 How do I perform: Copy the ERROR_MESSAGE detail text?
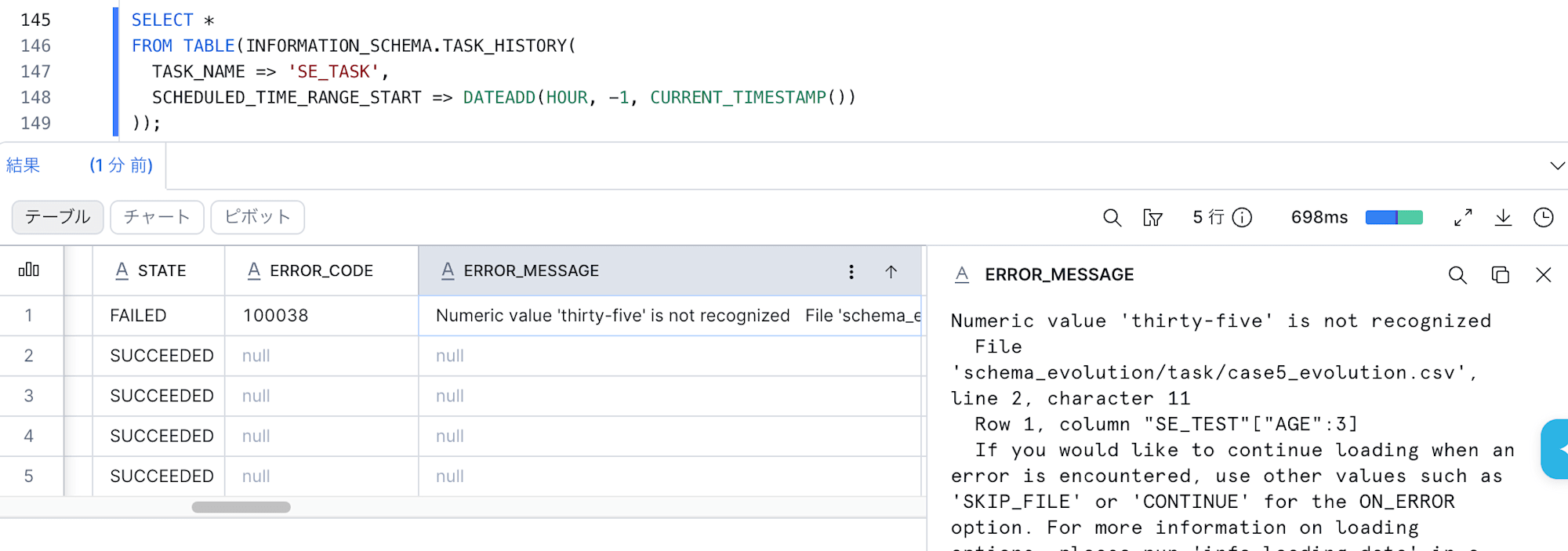(1500, 275)
